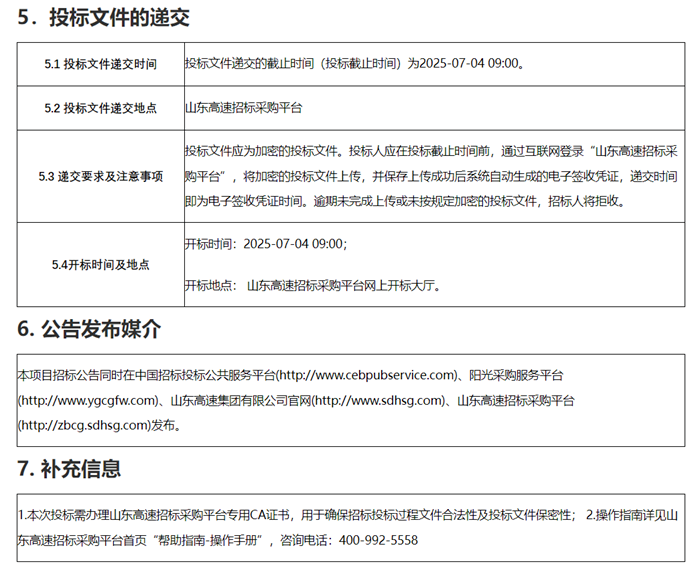Click the URL http://www.ygcgfw.com
Viewport: 700px width, 572px height.
(88, 401)
